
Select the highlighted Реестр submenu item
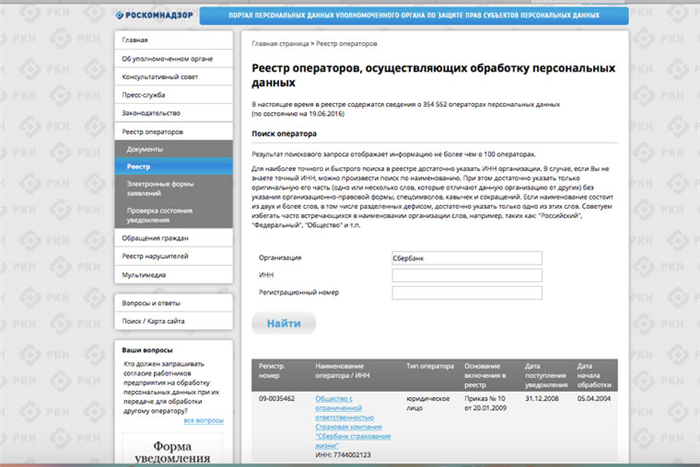[174, 167]
